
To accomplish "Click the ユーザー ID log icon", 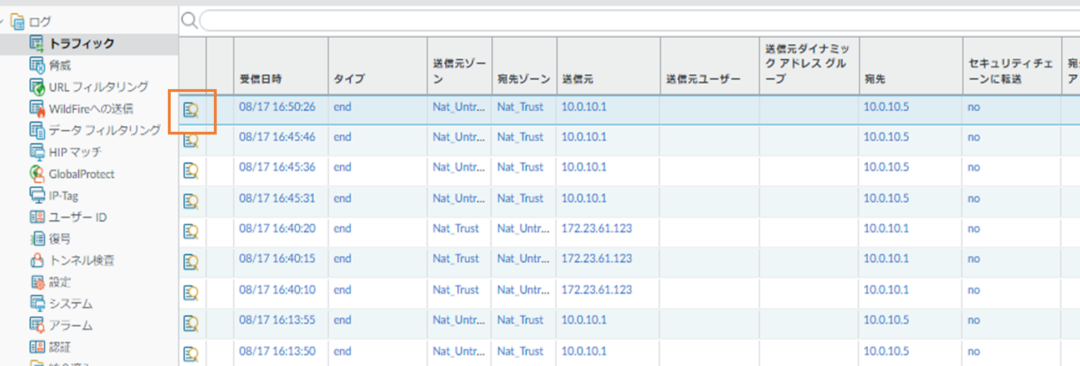I will click(x=37, y=217).
